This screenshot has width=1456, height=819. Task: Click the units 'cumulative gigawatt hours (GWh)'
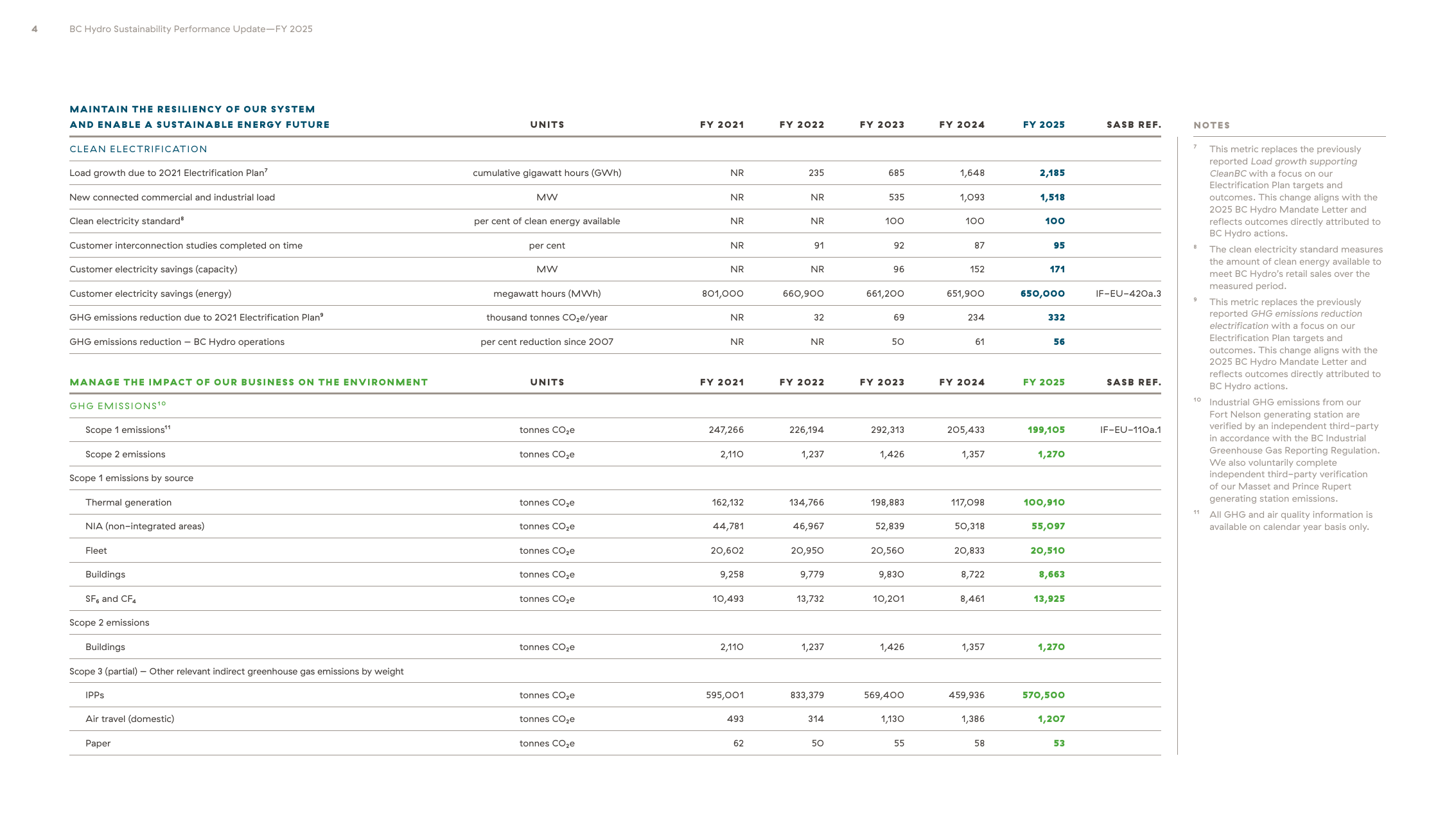coord(547,173)
